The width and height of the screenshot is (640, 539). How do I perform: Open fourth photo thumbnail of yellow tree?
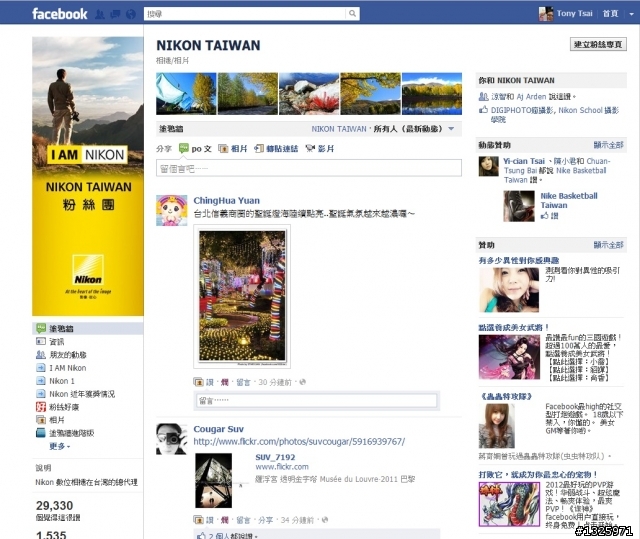(x=370, y=93)
